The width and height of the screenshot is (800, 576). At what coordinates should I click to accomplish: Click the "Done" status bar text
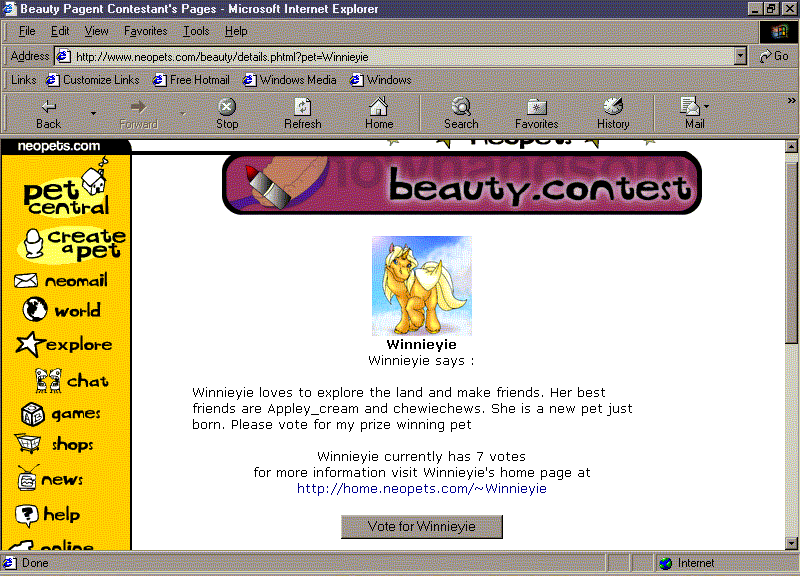(35, 563)
